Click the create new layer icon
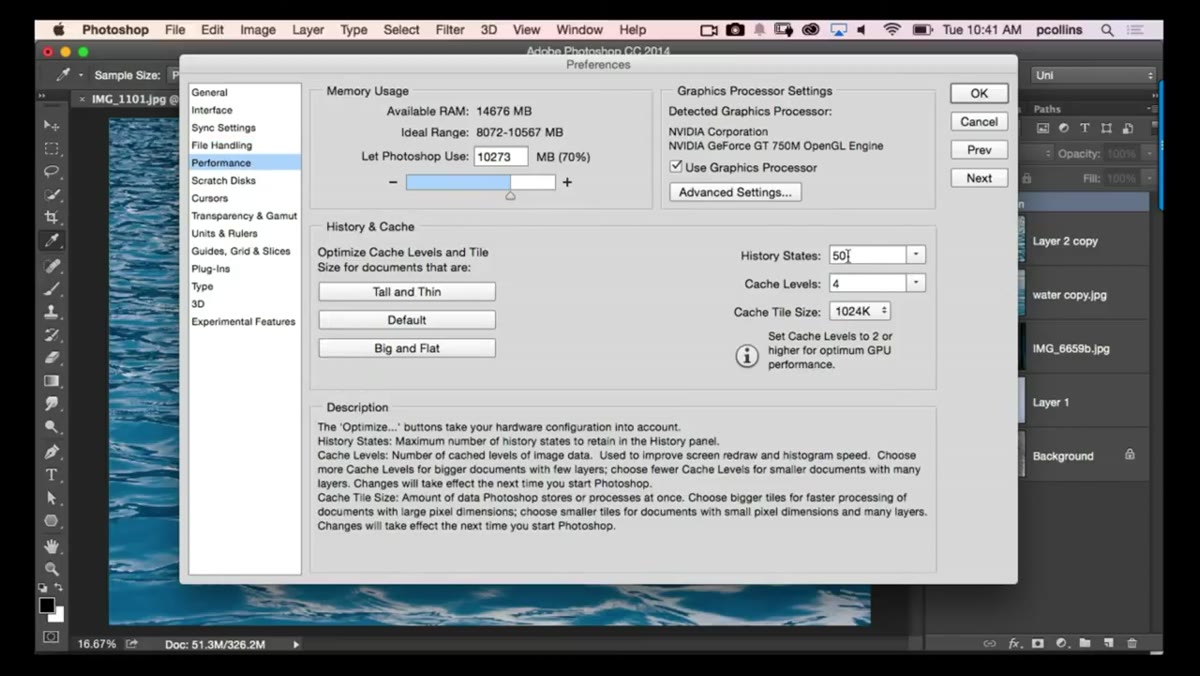Viewport: 1200px width, 676px height. tap(1109, 643)
